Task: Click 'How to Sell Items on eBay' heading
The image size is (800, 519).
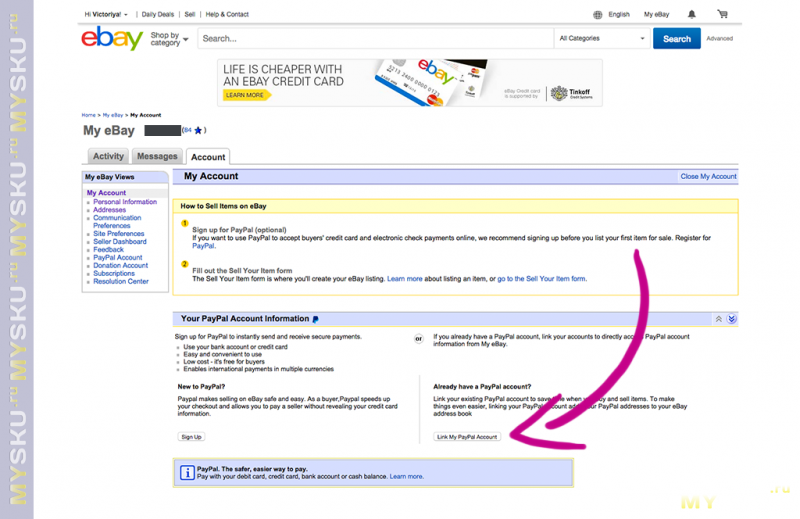Action: pyautogui.click(x=223, y=206)
